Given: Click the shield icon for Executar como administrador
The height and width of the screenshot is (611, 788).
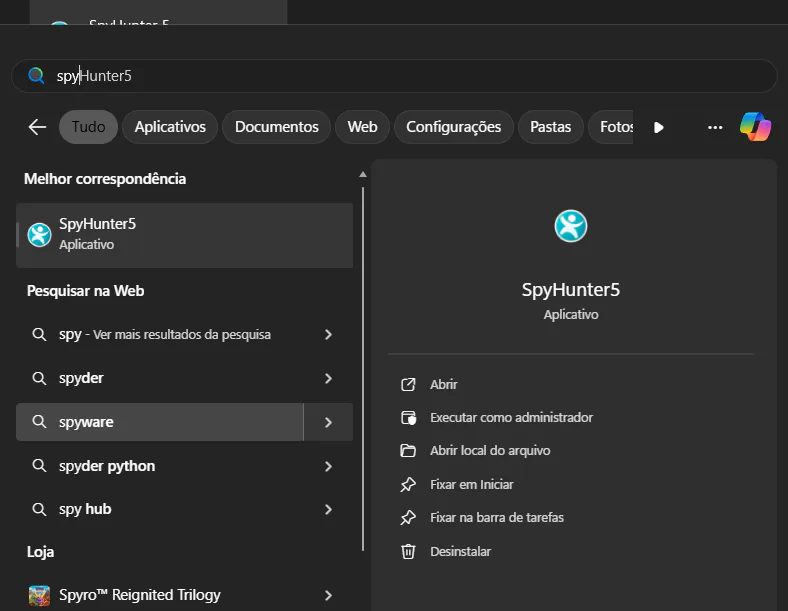Looking at the screenshot, I should click(408, 417).
